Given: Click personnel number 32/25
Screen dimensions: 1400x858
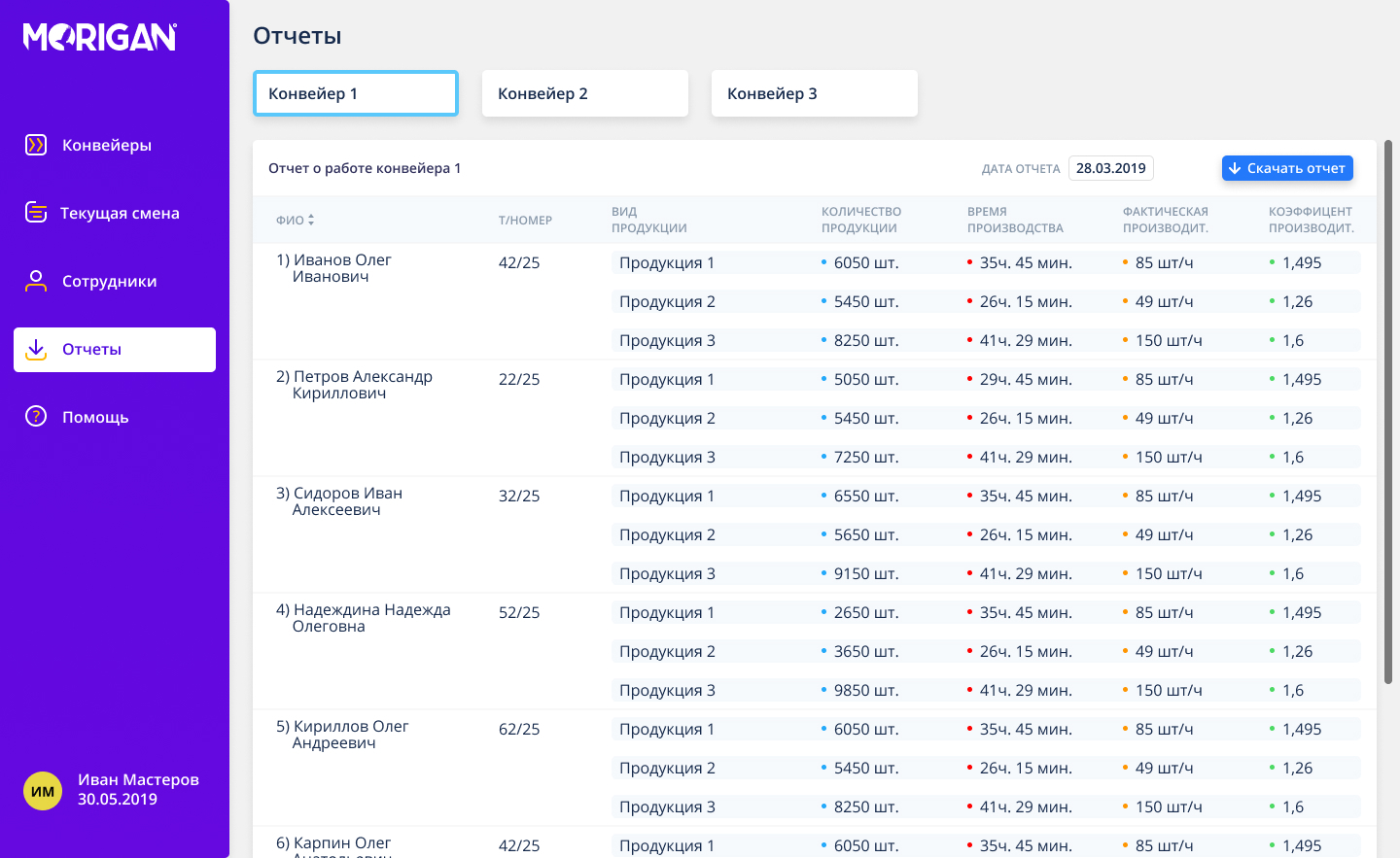Looking at the screenshot, I should [x=519, y=496].
